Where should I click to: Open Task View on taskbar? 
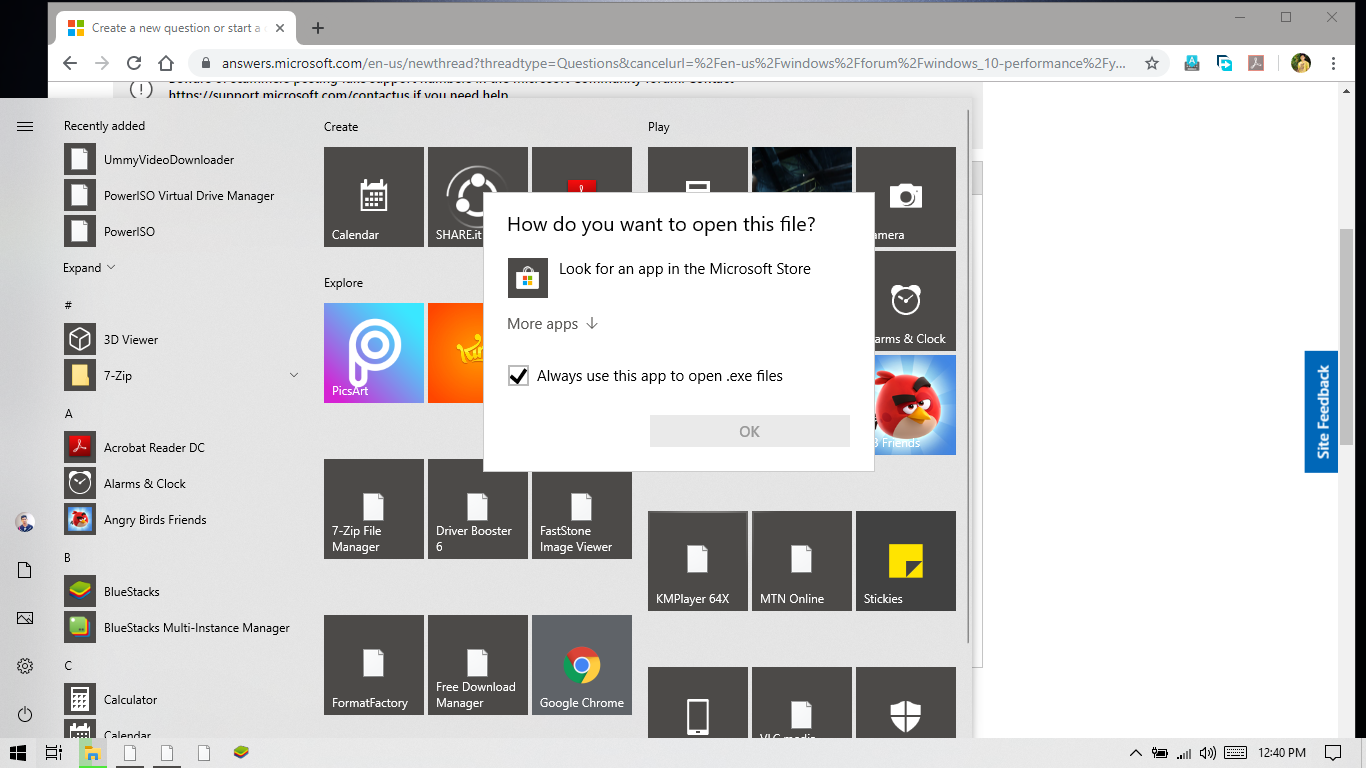click(x=54, y=753)
